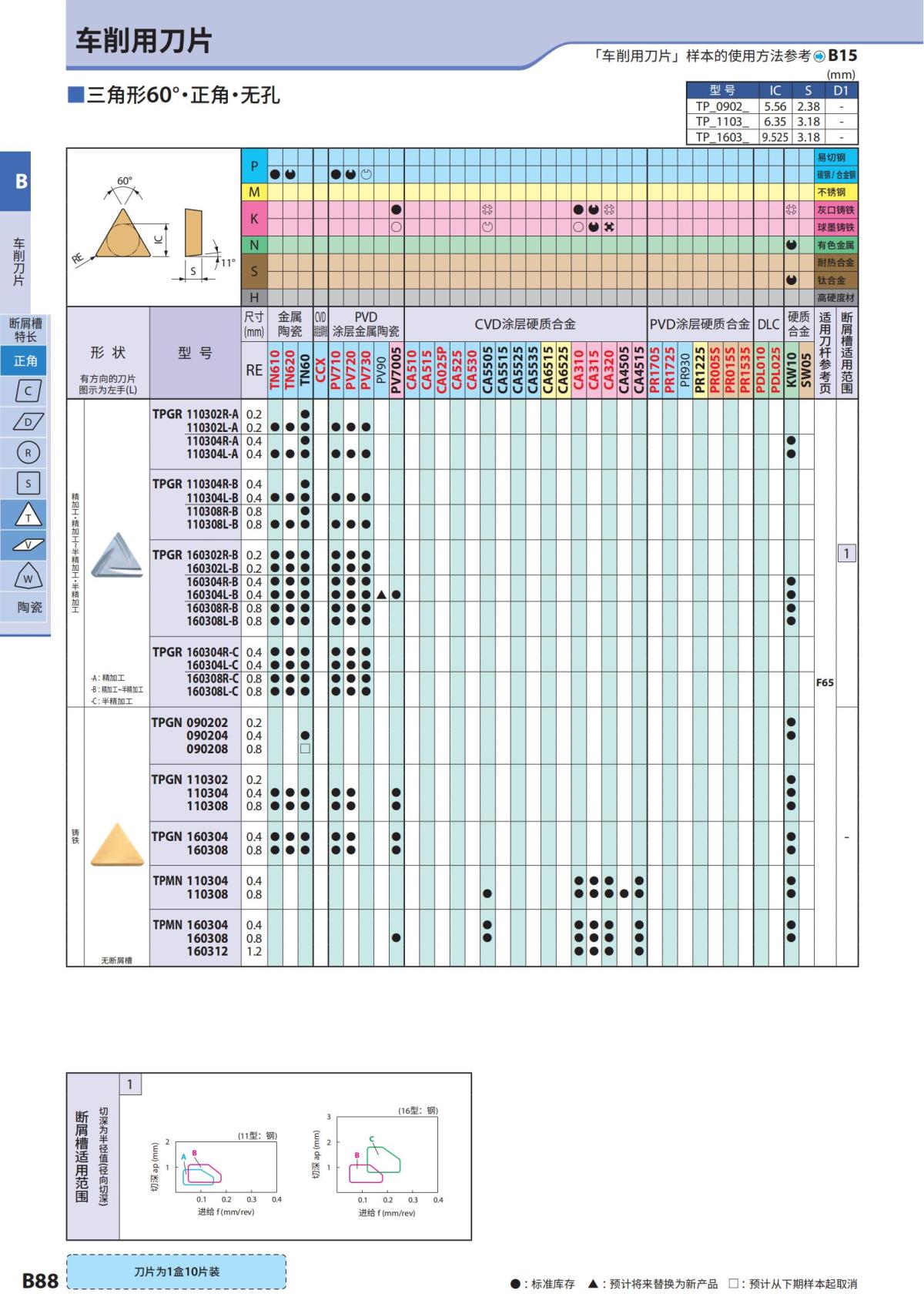Click the KW10 grade column header
The width and height of the screenshot is (924, 1307).
(791, 370)
